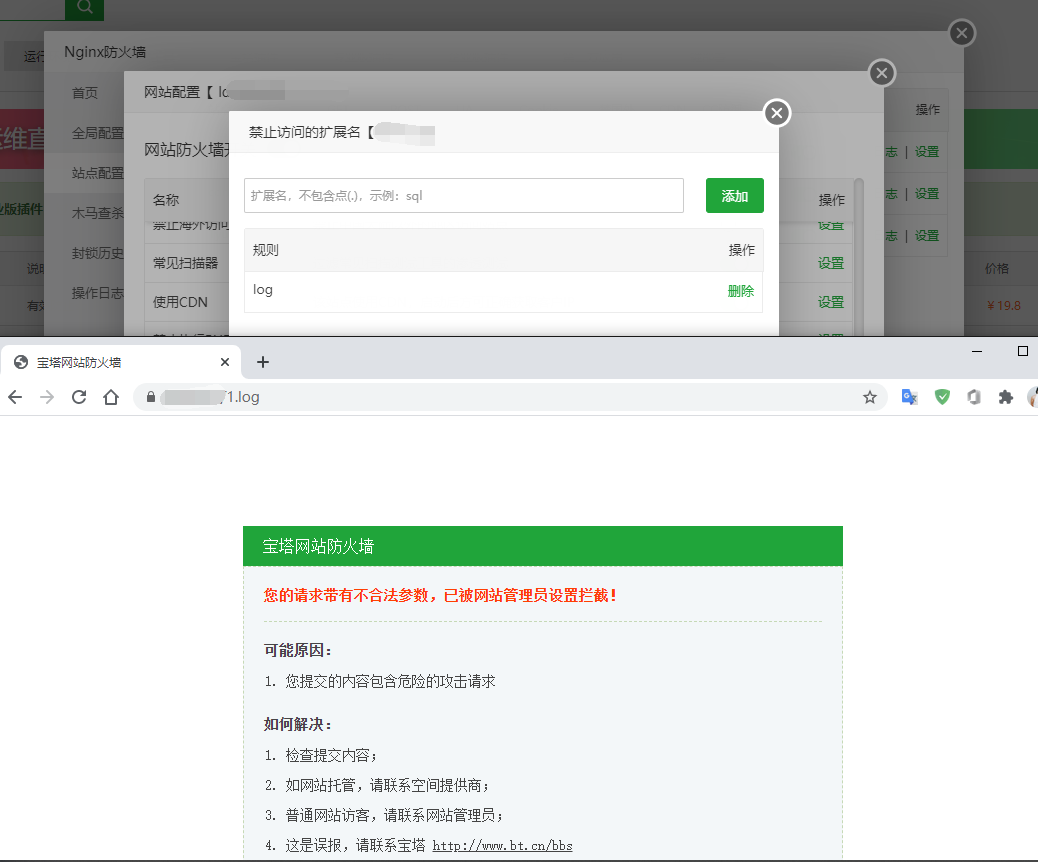
Task: Open the green shield extension
Action: point(942,397)
